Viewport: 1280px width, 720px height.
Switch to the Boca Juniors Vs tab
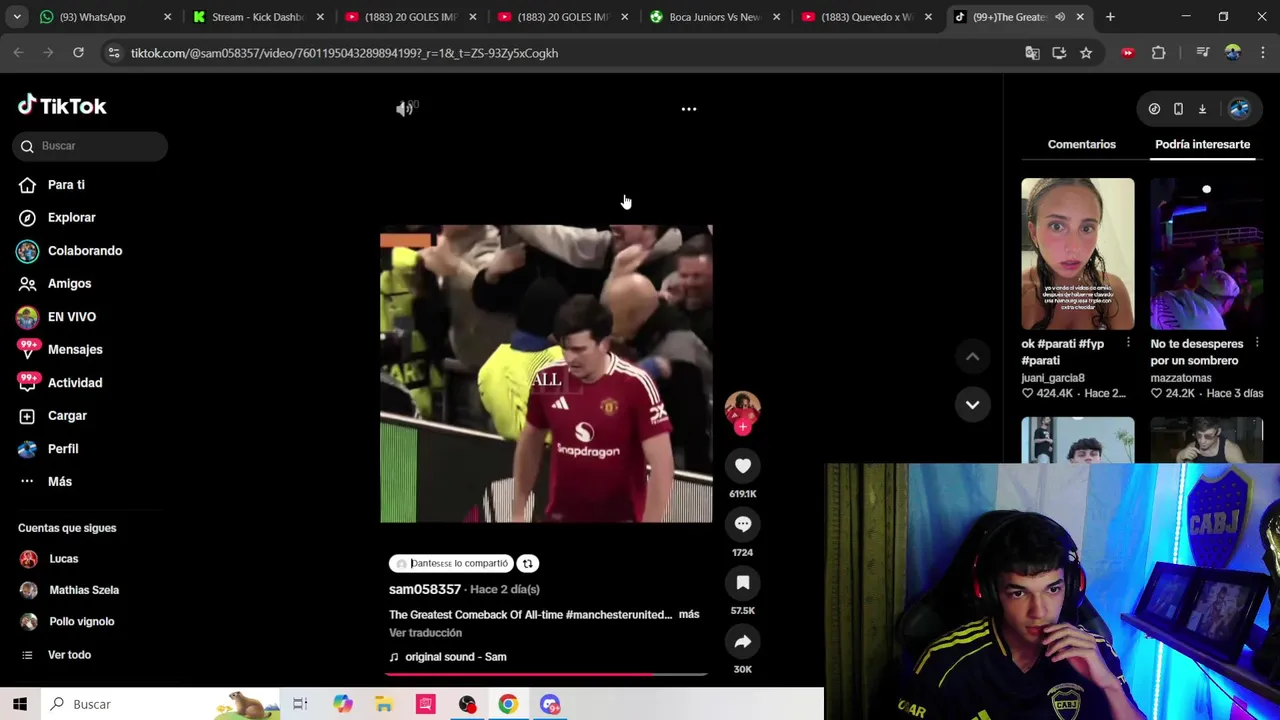714,17
